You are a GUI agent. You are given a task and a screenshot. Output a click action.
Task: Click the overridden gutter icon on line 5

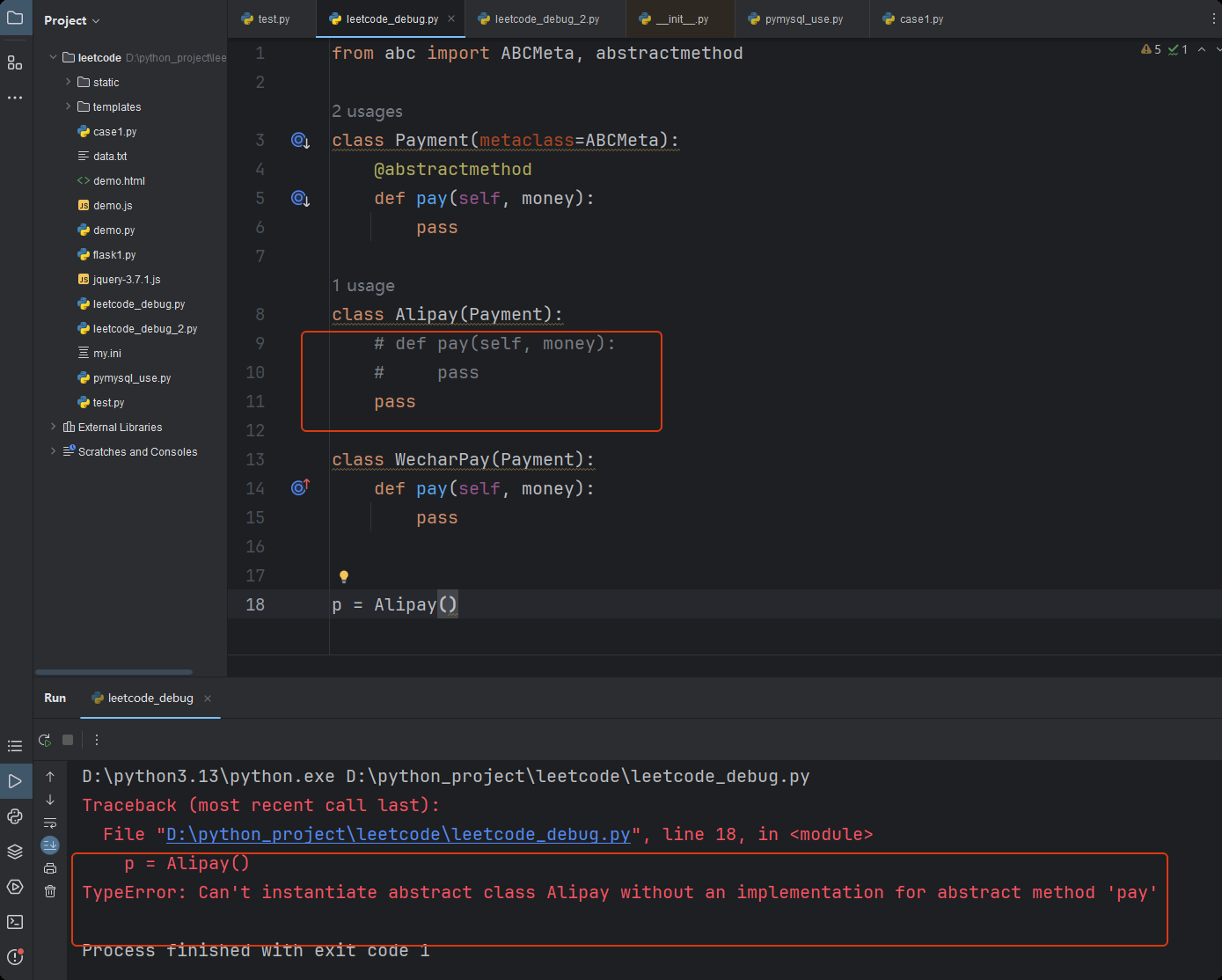point(300,199)
